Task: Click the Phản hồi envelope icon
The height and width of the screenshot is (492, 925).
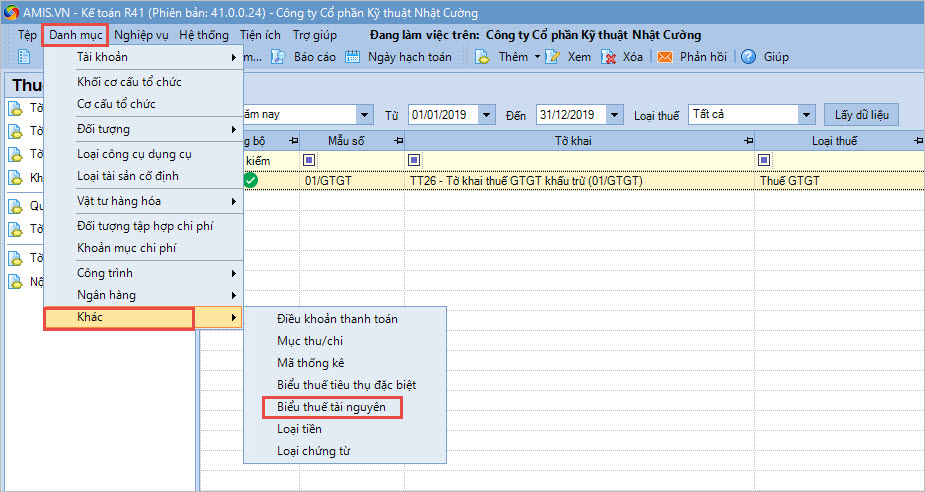Action: 665,57
